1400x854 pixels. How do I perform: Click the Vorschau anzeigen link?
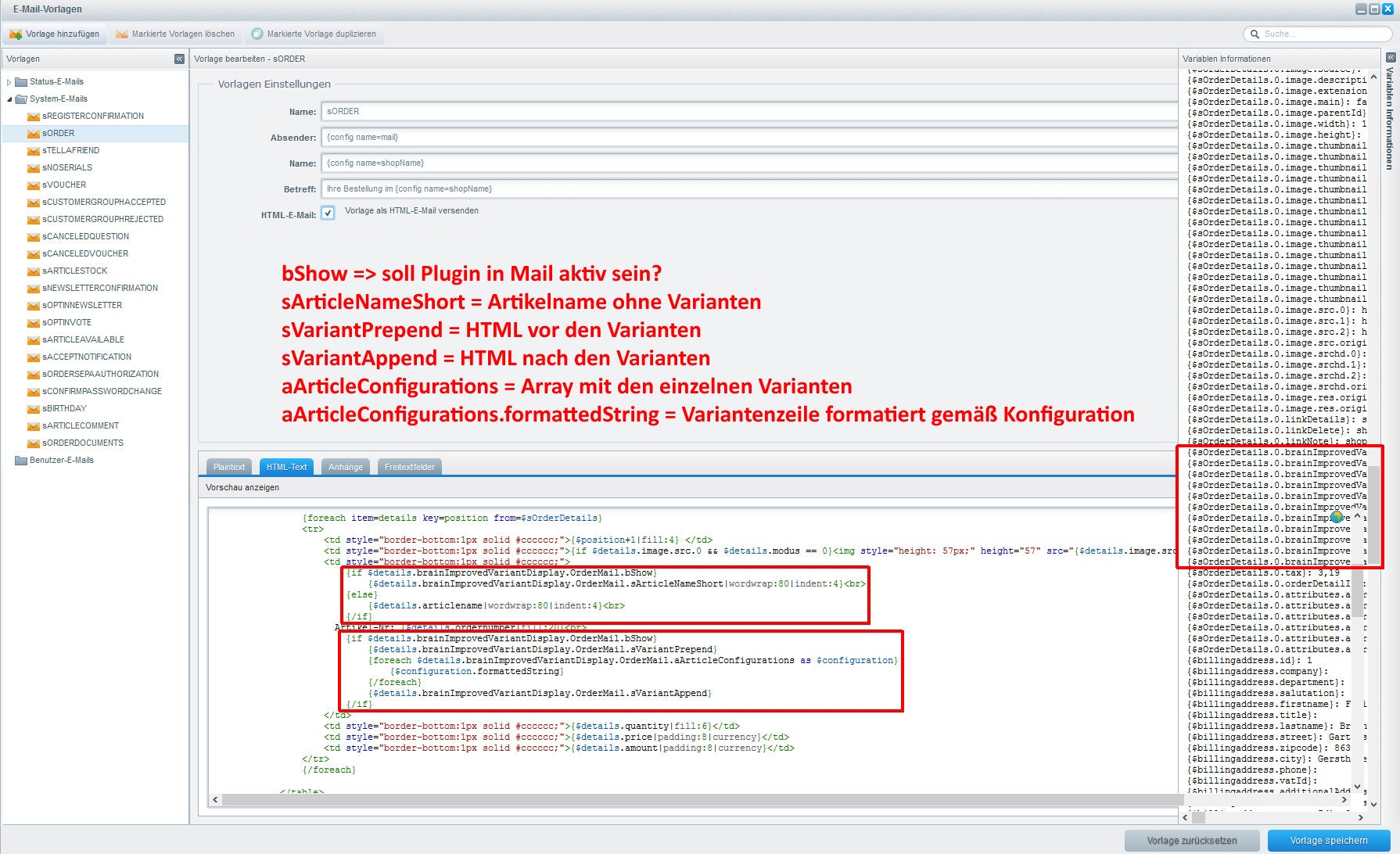point(242,487)
